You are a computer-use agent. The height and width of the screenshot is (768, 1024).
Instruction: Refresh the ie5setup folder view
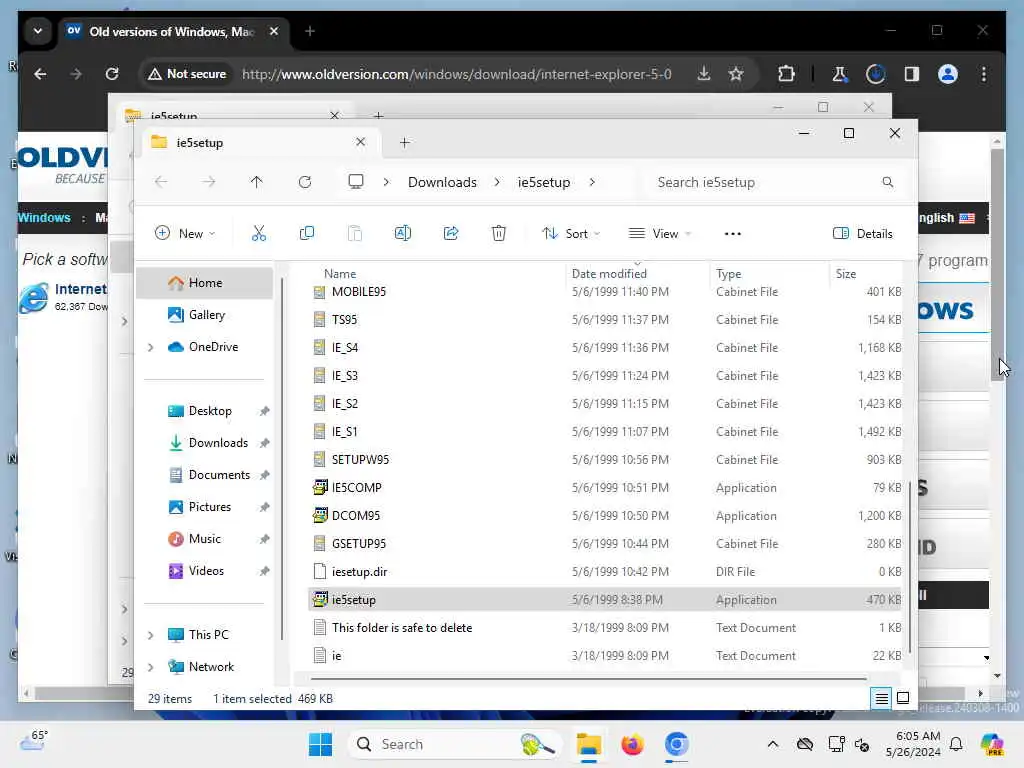[x=305, y=182]
